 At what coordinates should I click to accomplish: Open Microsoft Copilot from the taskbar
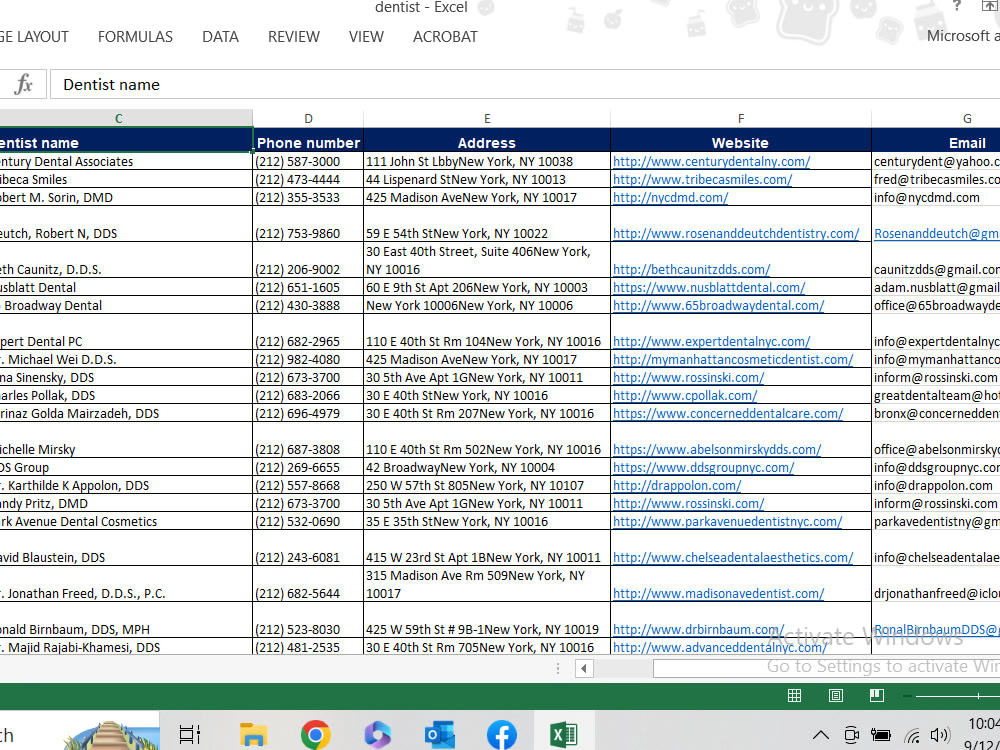pyautogui.click(x=378, y=735)
